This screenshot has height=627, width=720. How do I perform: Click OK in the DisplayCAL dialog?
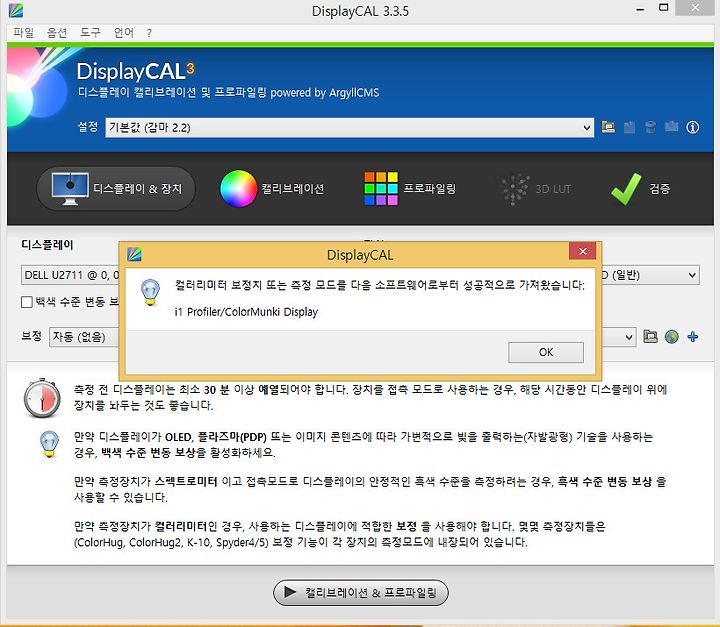pos(546,352)
